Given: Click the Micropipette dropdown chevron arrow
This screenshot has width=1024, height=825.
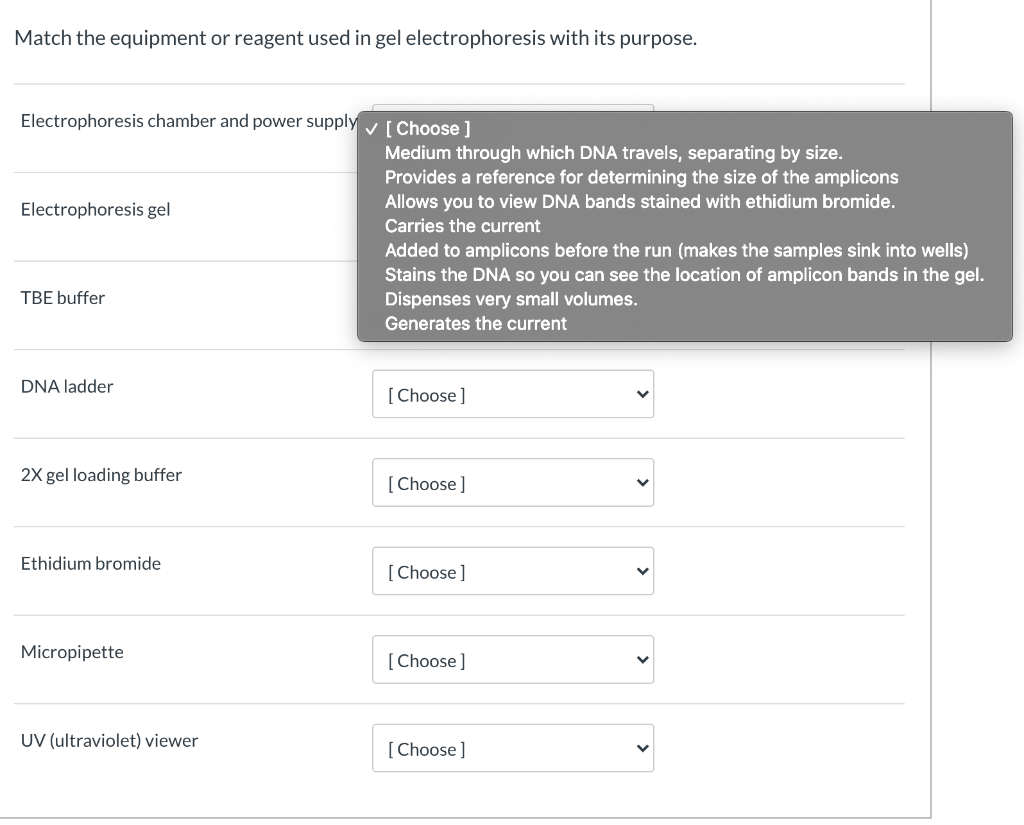Looking at the screenshot, I should pos(643,660).
